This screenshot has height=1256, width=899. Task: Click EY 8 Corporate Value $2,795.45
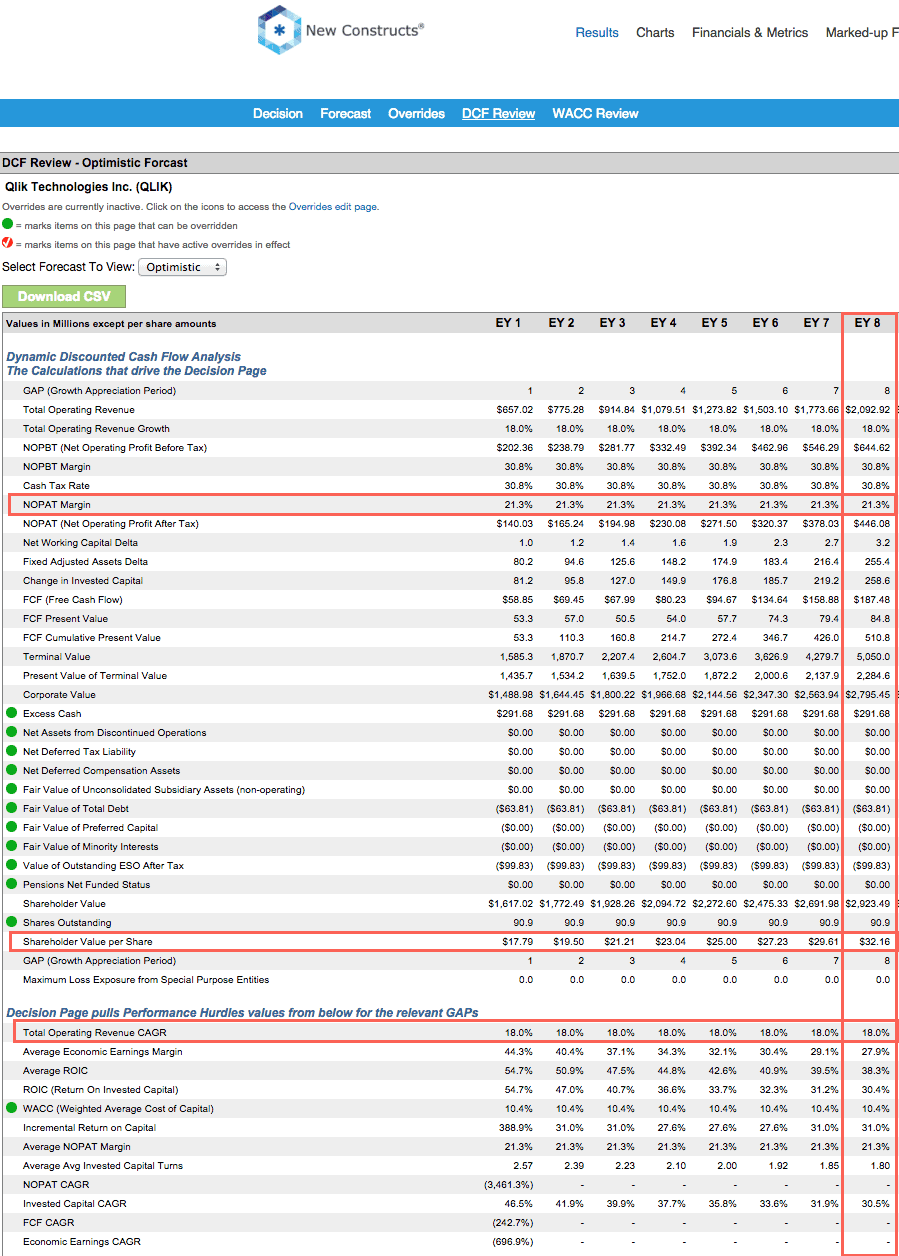point(868,694)
